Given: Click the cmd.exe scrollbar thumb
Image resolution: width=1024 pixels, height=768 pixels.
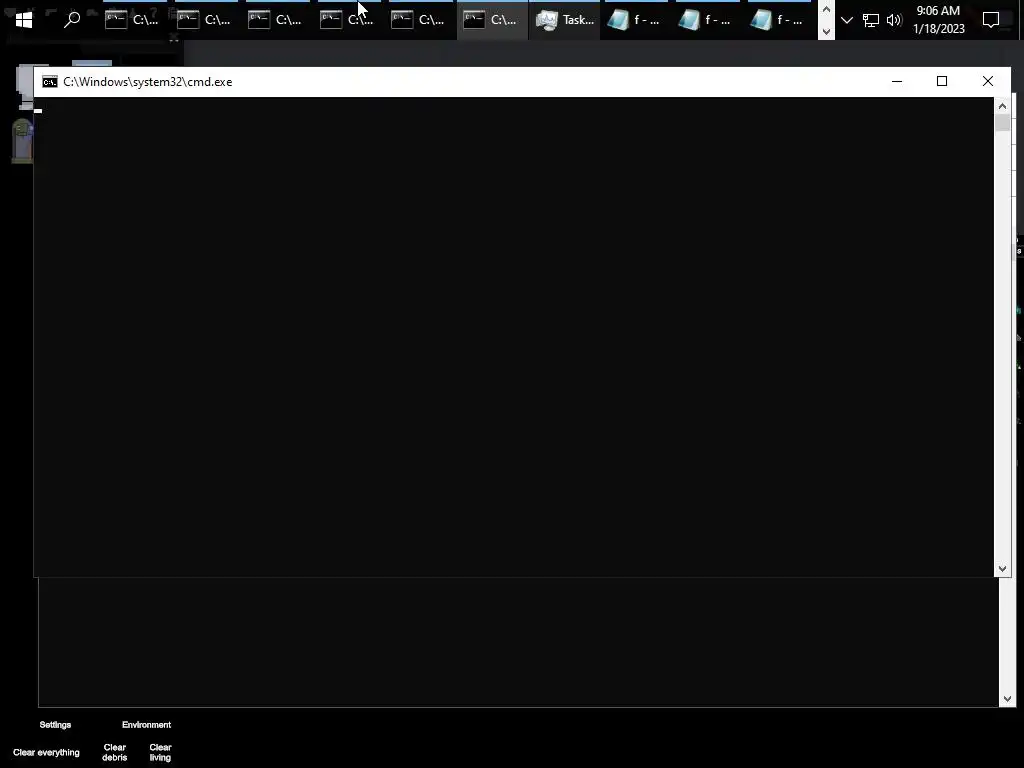Looking at the screenshot, I should [1002, 123].
